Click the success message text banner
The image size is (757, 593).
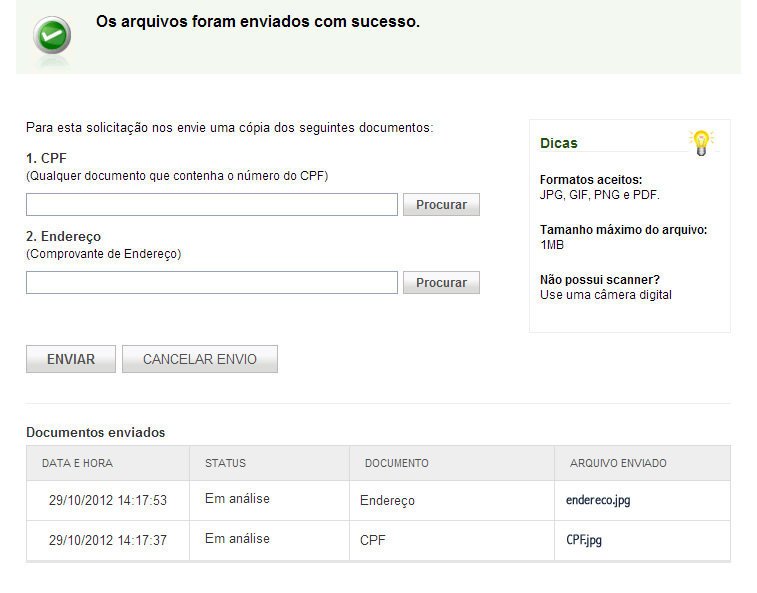coord(258,21)
